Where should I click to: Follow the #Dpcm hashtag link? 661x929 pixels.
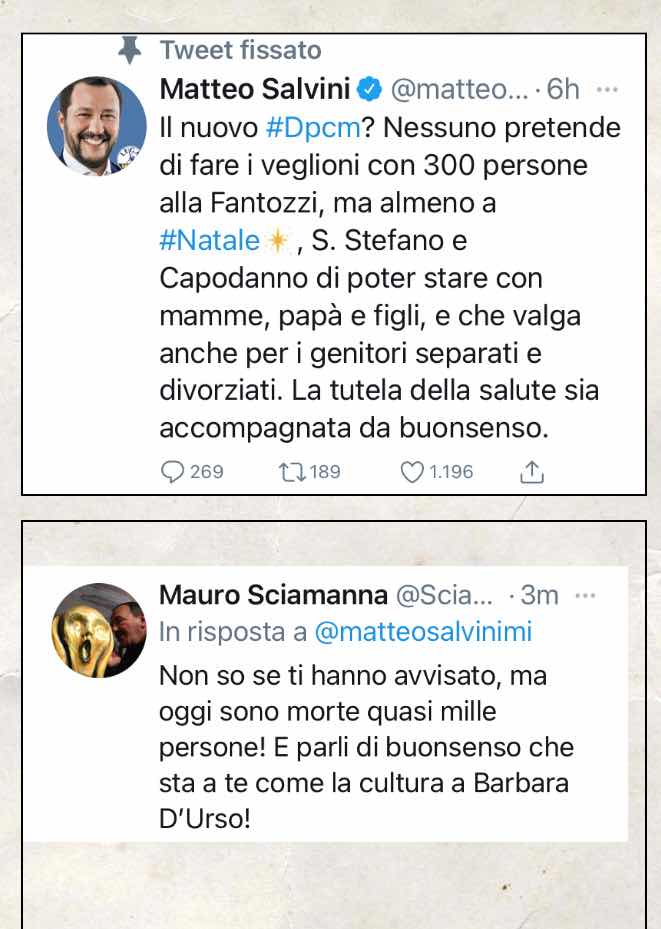click(313, 127)
